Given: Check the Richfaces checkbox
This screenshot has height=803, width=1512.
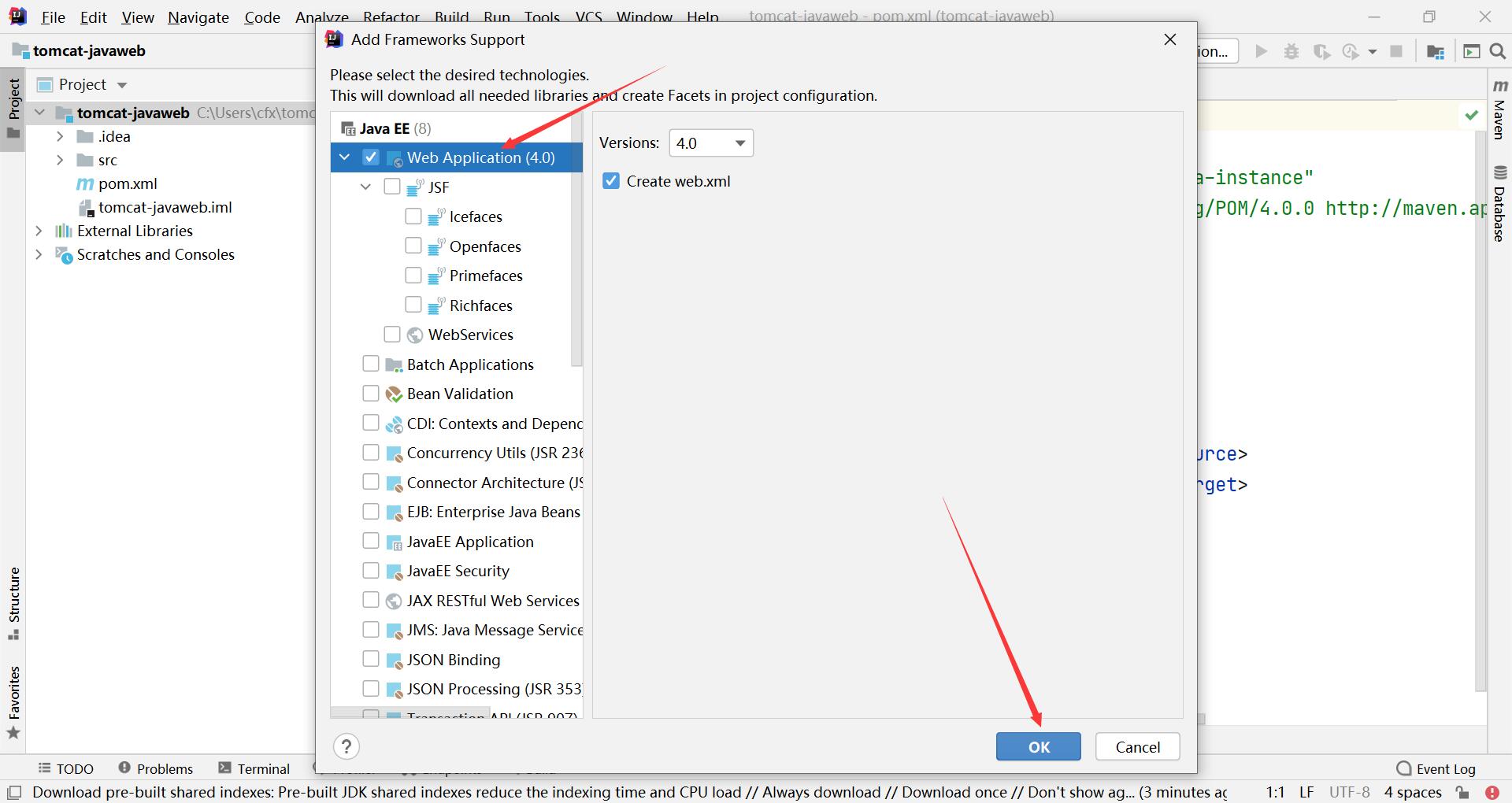Looking at the screenshot, I should click(x=413, y=305).
